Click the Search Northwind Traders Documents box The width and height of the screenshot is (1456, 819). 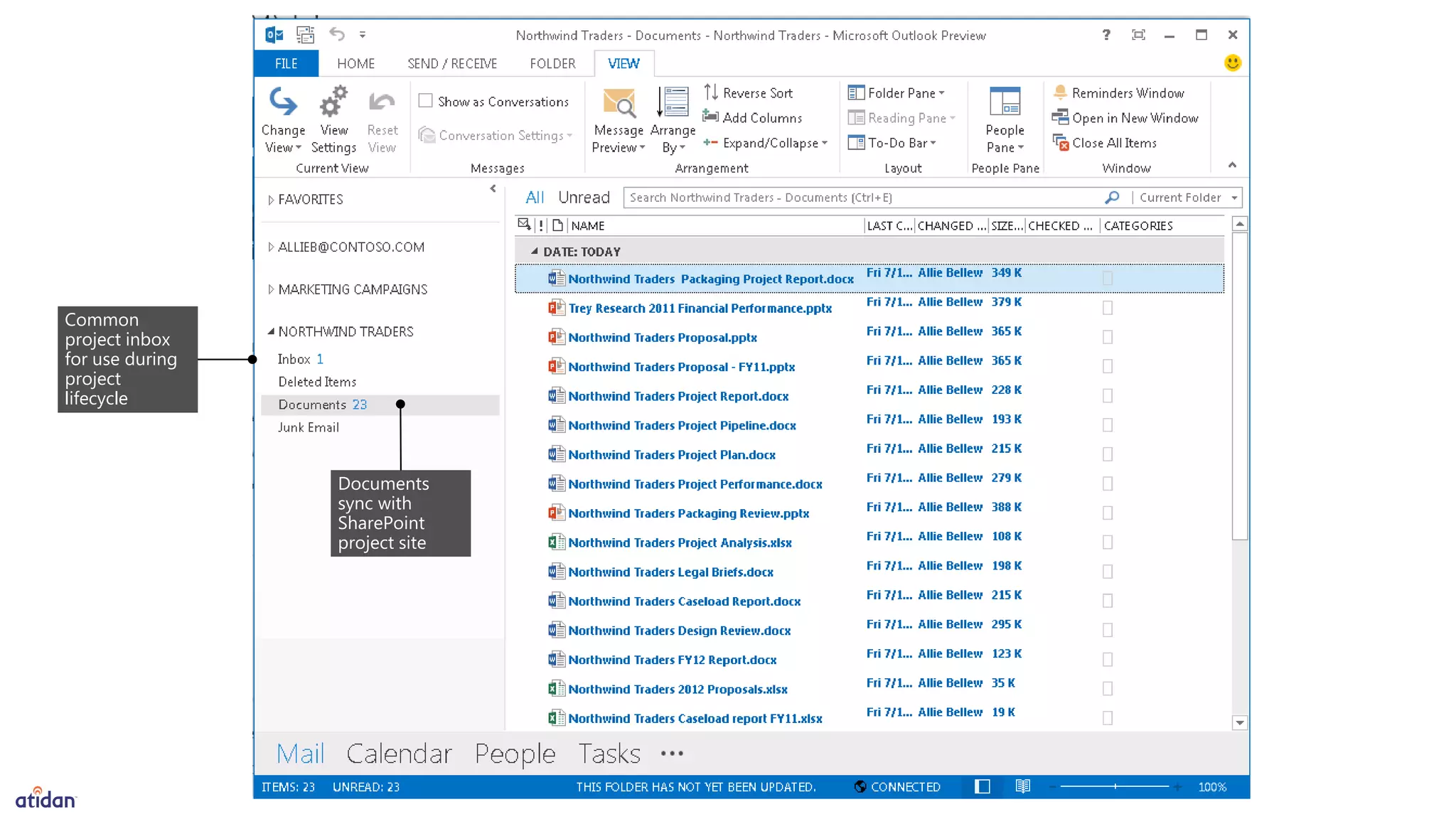864,197
